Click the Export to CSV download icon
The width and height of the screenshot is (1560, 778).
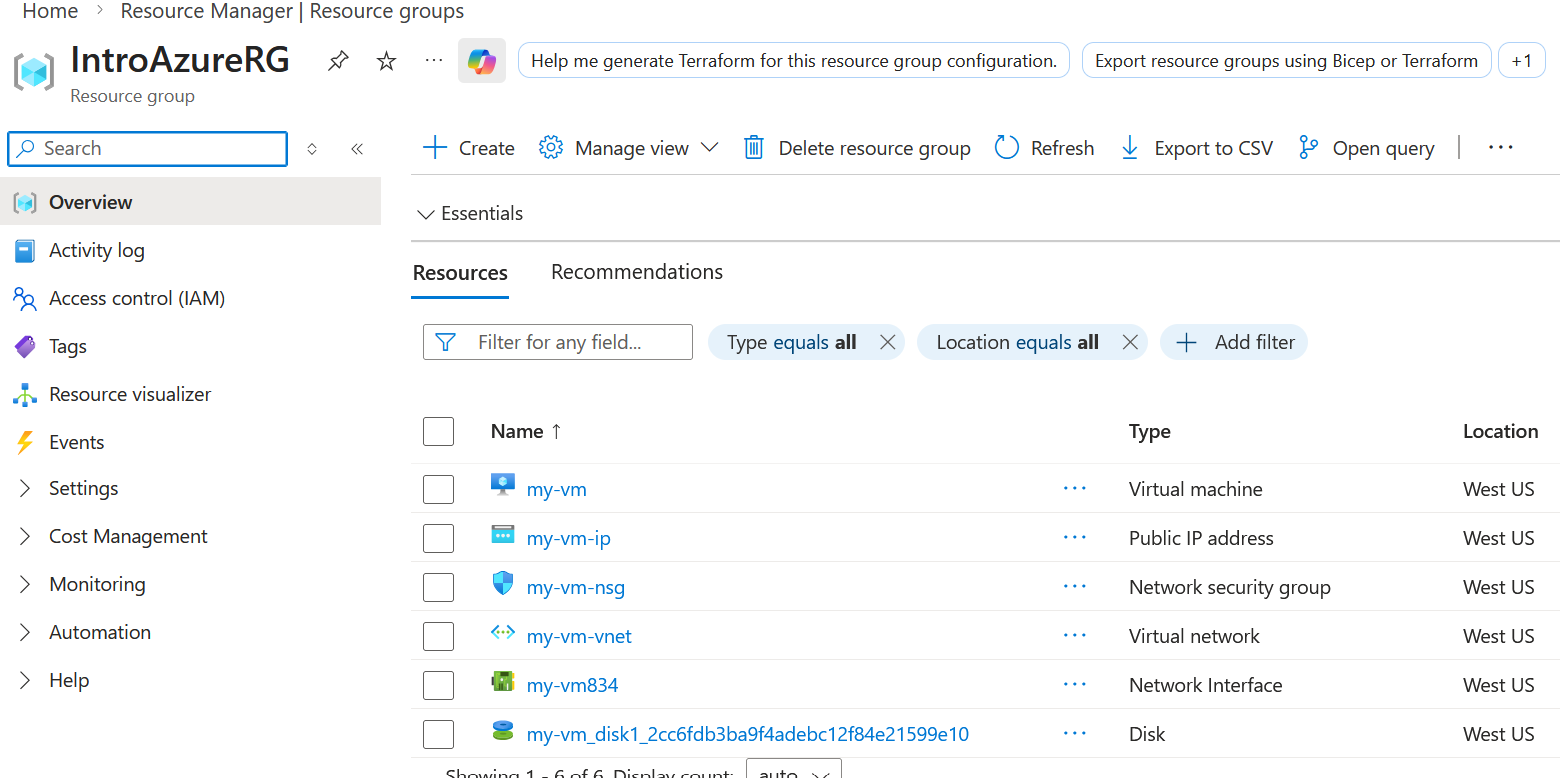click(x=1130, y=148)
